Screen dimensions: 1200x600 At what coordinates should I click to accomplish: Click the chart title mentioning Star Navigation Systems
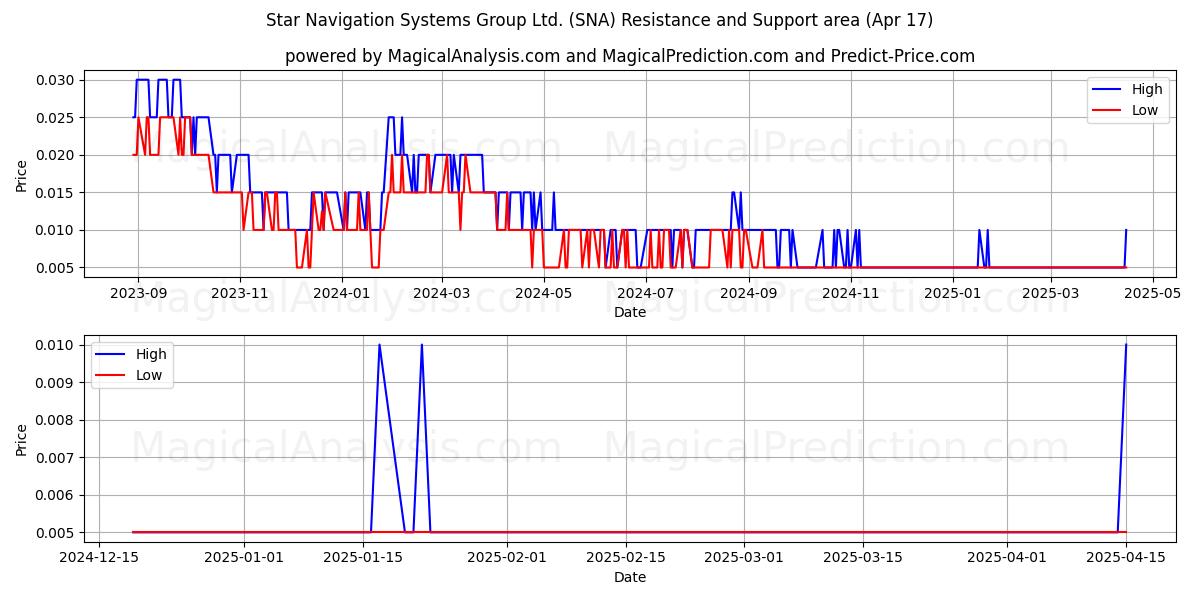(600, 20)
